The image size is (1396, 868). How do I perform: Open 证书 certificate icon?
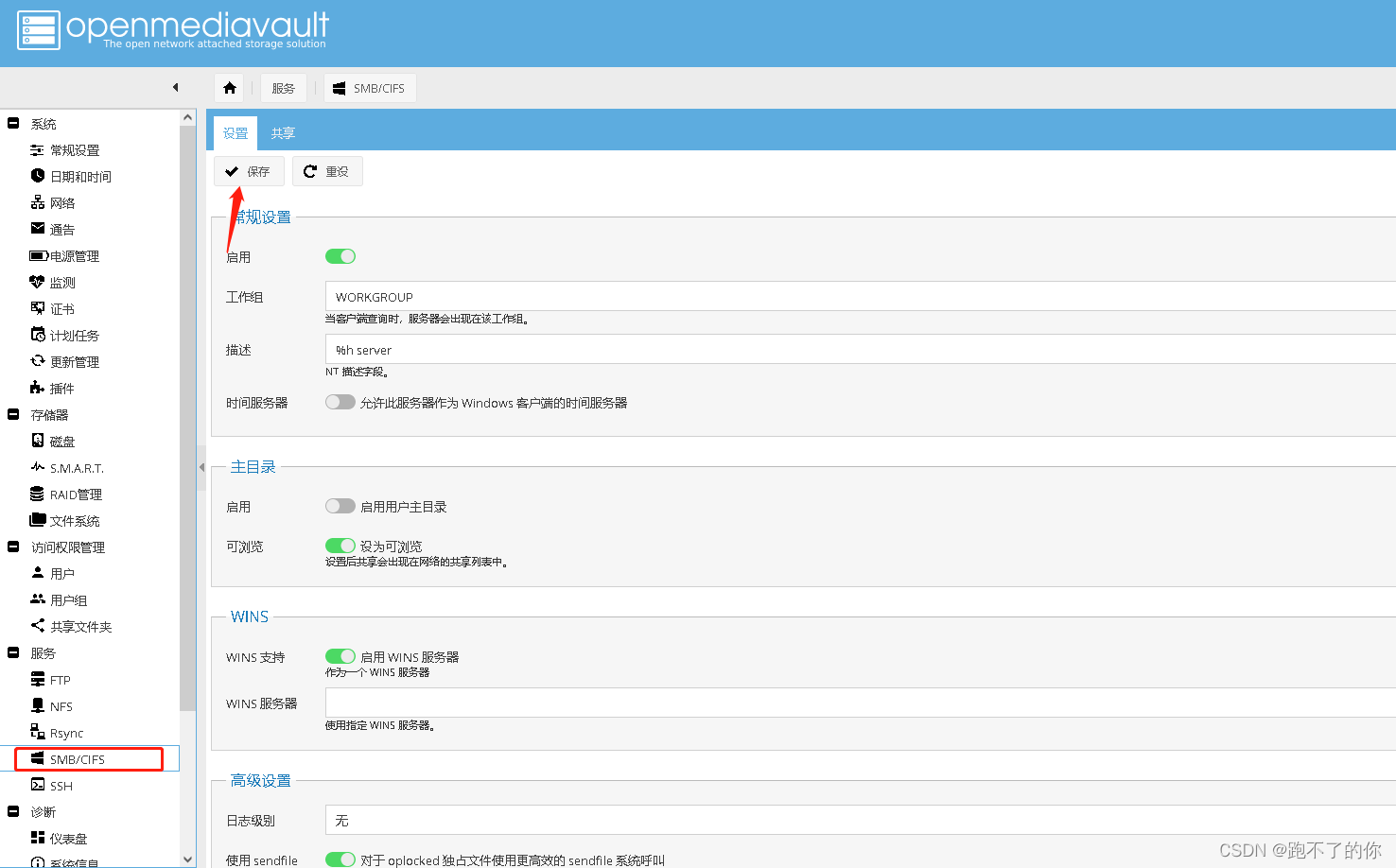click(38, 308)
